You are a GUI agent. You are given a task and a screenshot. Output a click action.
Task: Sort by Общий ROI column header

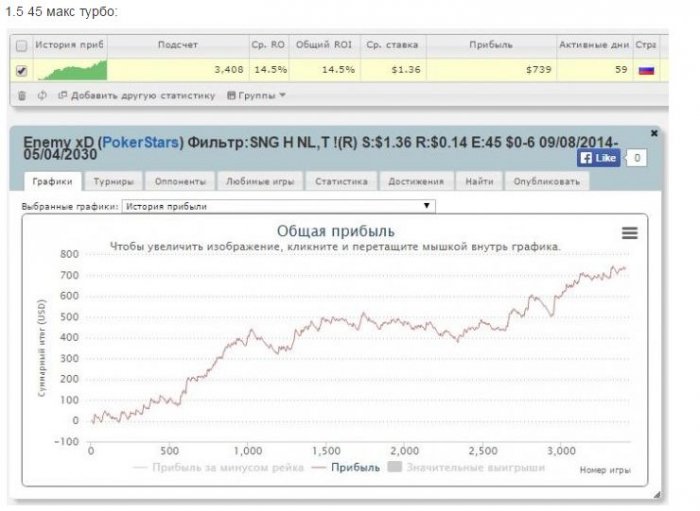[324, 45]
